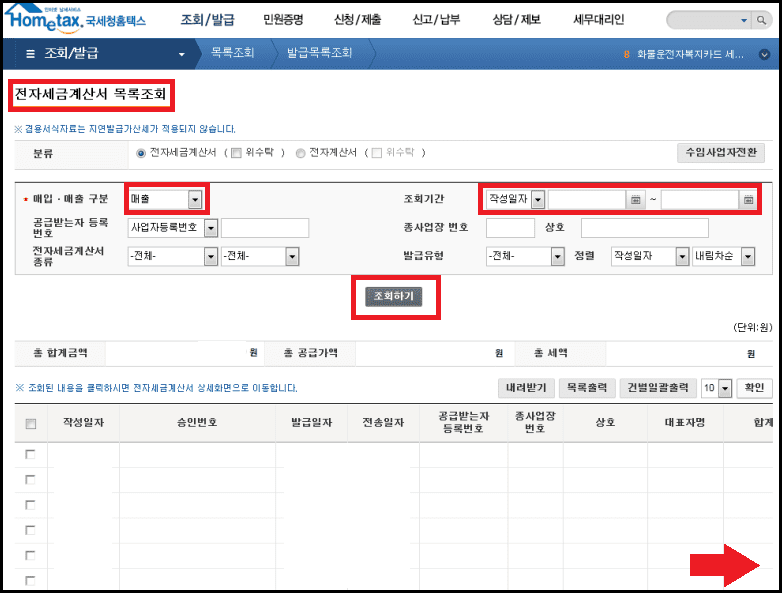Open the 조회/발급 top menu
Viewport: 782px width, 593px height.
(x=207, y=20)
